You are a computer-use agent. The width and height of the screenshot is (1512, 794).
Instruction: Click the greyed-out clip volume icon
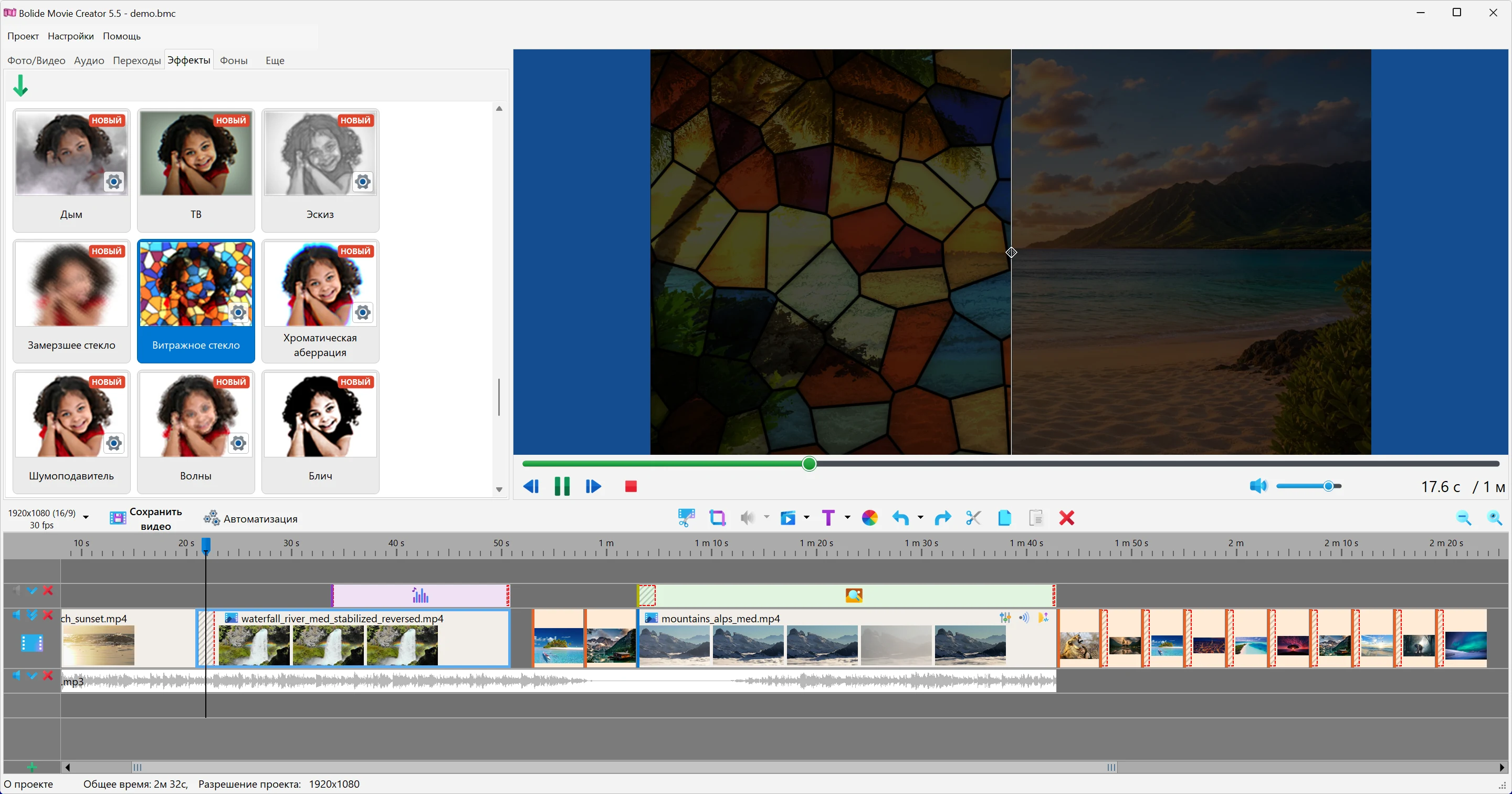click(x=747, y=517)
